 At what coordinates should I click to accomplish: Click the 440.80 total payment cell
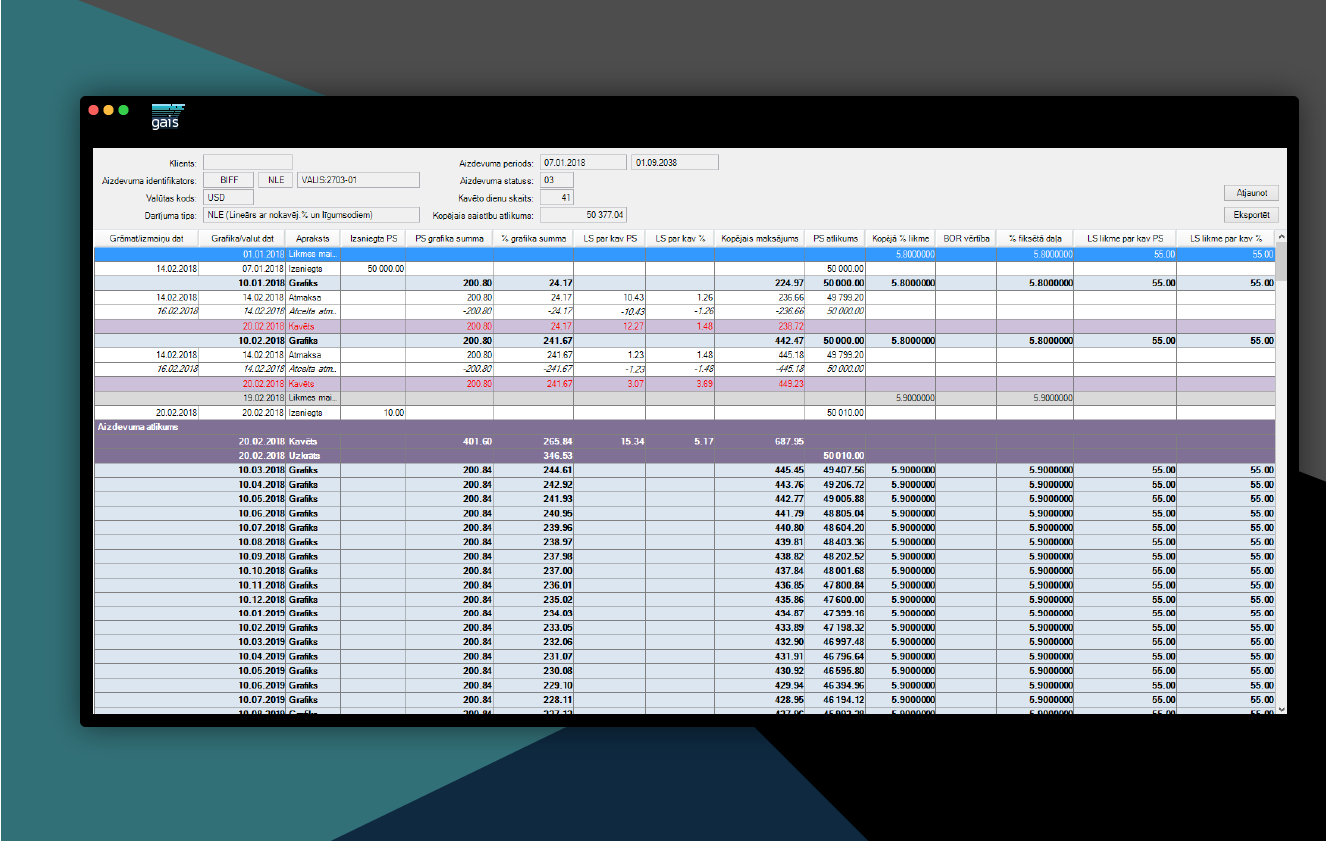(760, 527)
